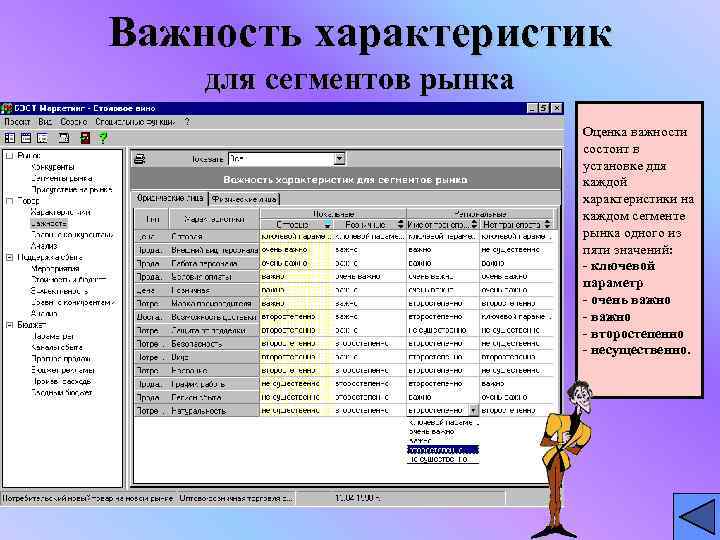Screen dimensions: 720x540
Task: Click the Розничные column header sort arrows
Action: [x=400, y=225]
